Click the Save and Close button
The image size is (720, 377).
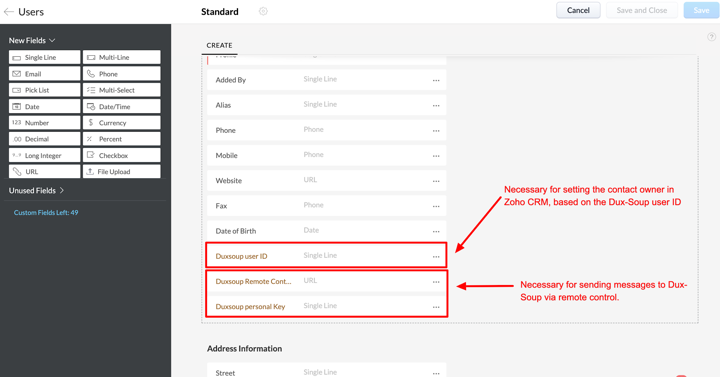pyautogui.click(x=641, y=10)
